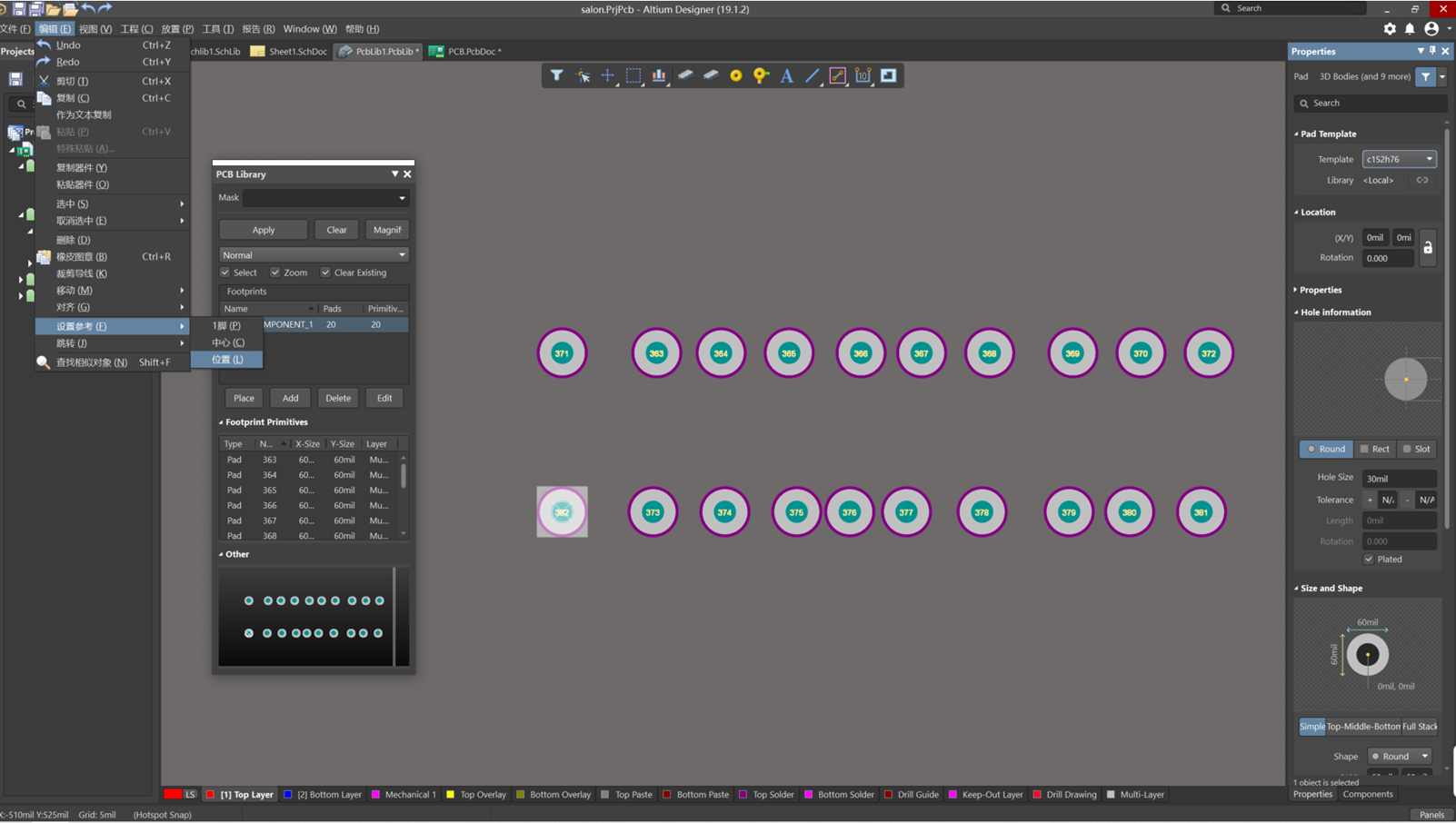Open the settings gear icon at top right
The image size is (1456, 823).
(1390, 29)
